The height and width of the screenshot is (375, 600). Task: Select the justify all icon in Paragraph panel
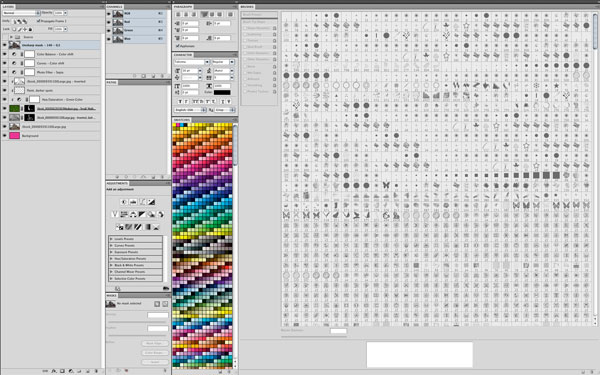(230, 15)
